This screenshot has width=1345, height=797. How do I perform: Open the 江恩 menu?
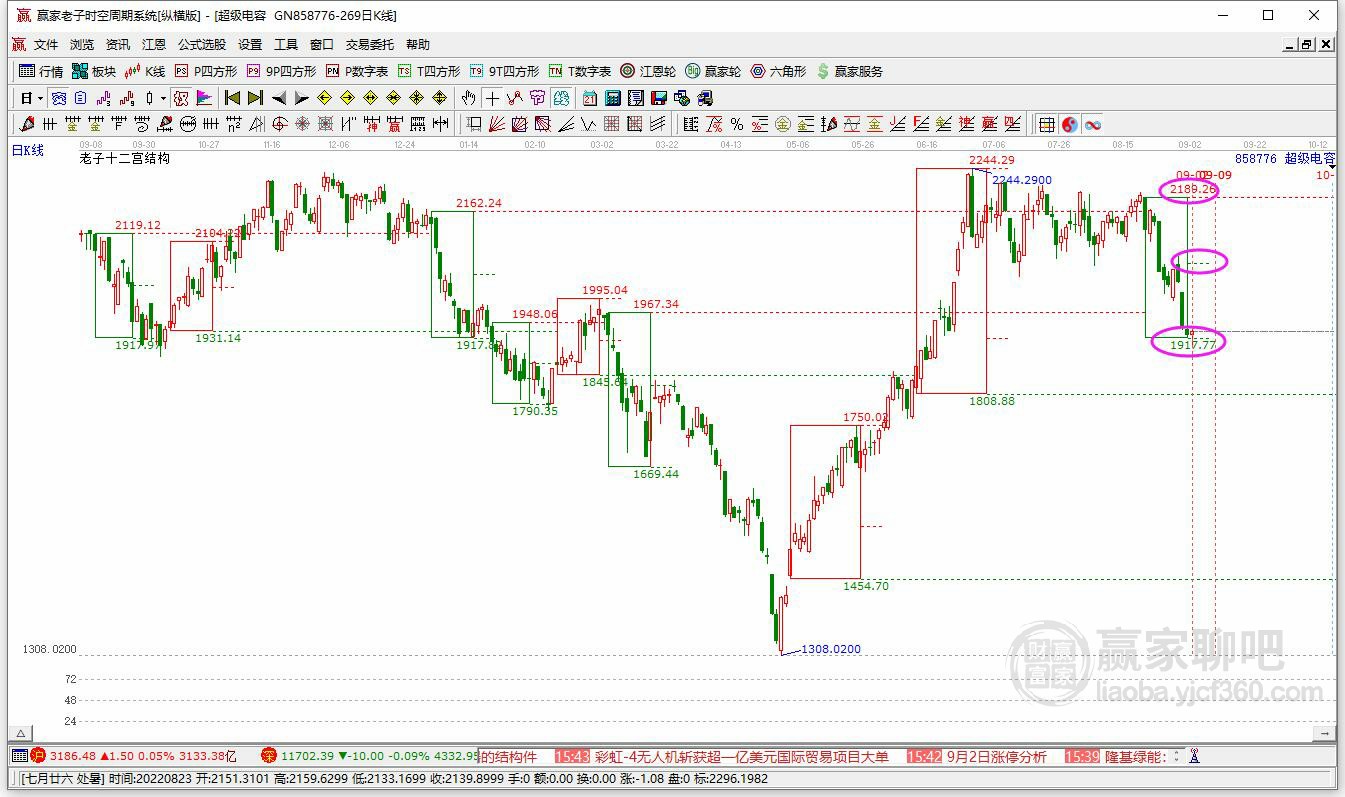coord(154,45)
